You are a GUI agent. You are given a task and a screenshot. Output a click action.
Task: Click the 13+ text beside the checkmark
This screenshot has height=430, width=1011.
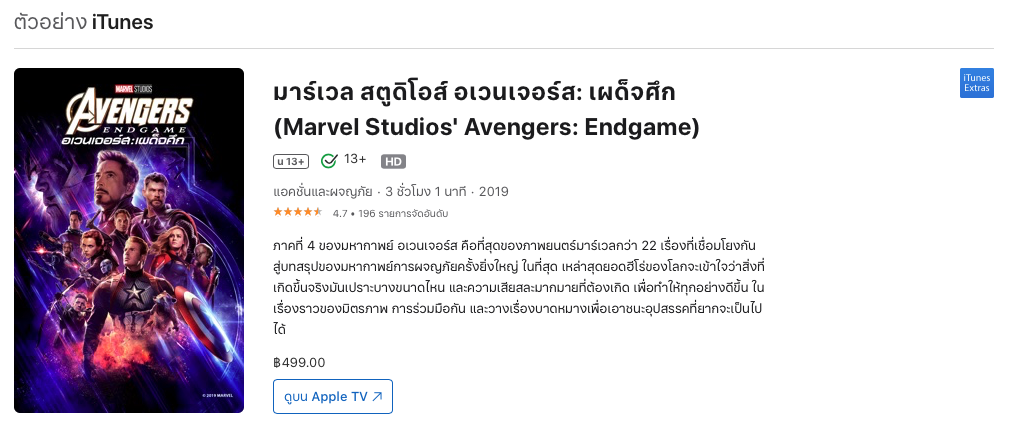[355, 160]
